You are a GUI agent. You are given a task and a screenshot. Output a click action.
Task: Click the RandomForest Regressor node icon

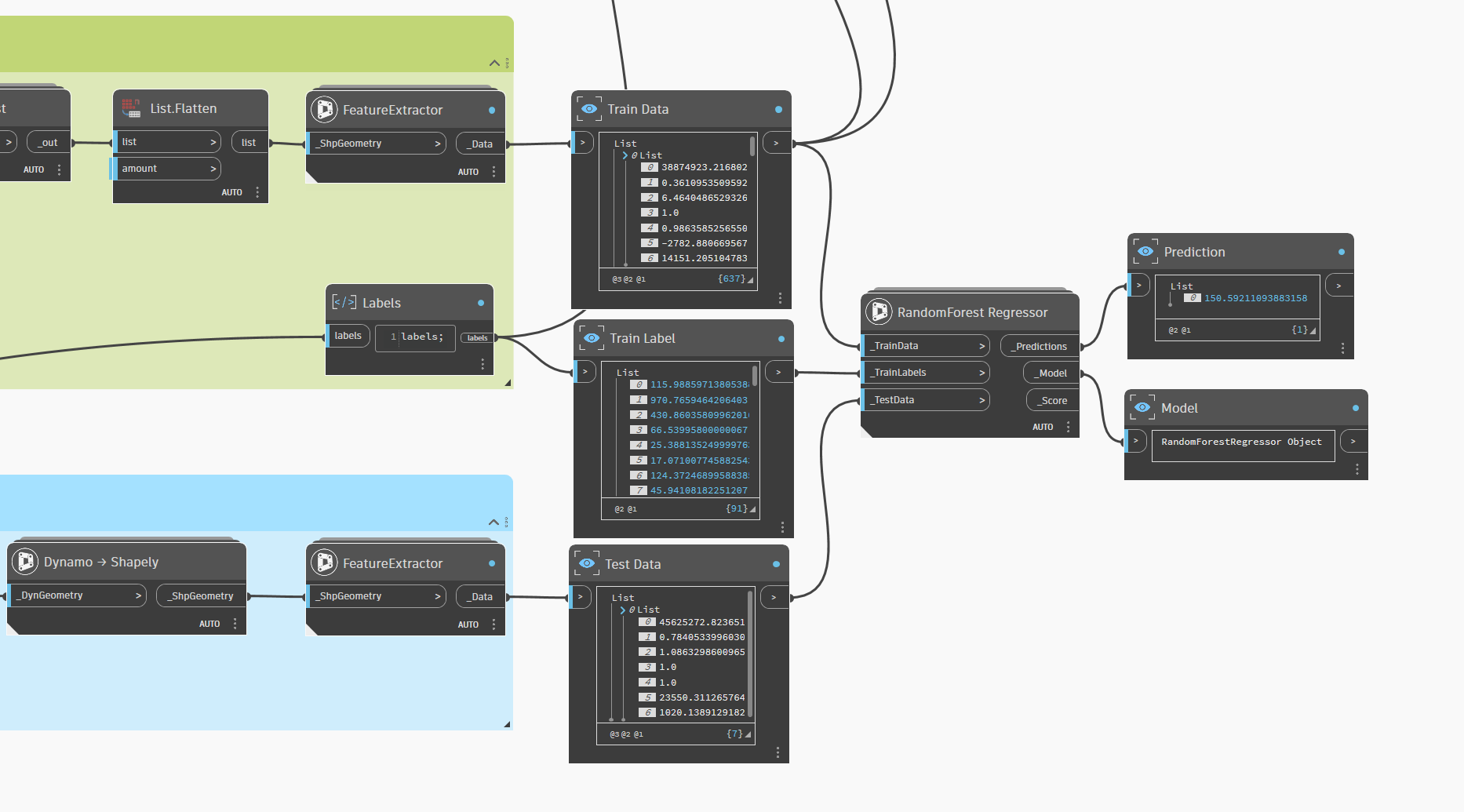coord(879,311)
